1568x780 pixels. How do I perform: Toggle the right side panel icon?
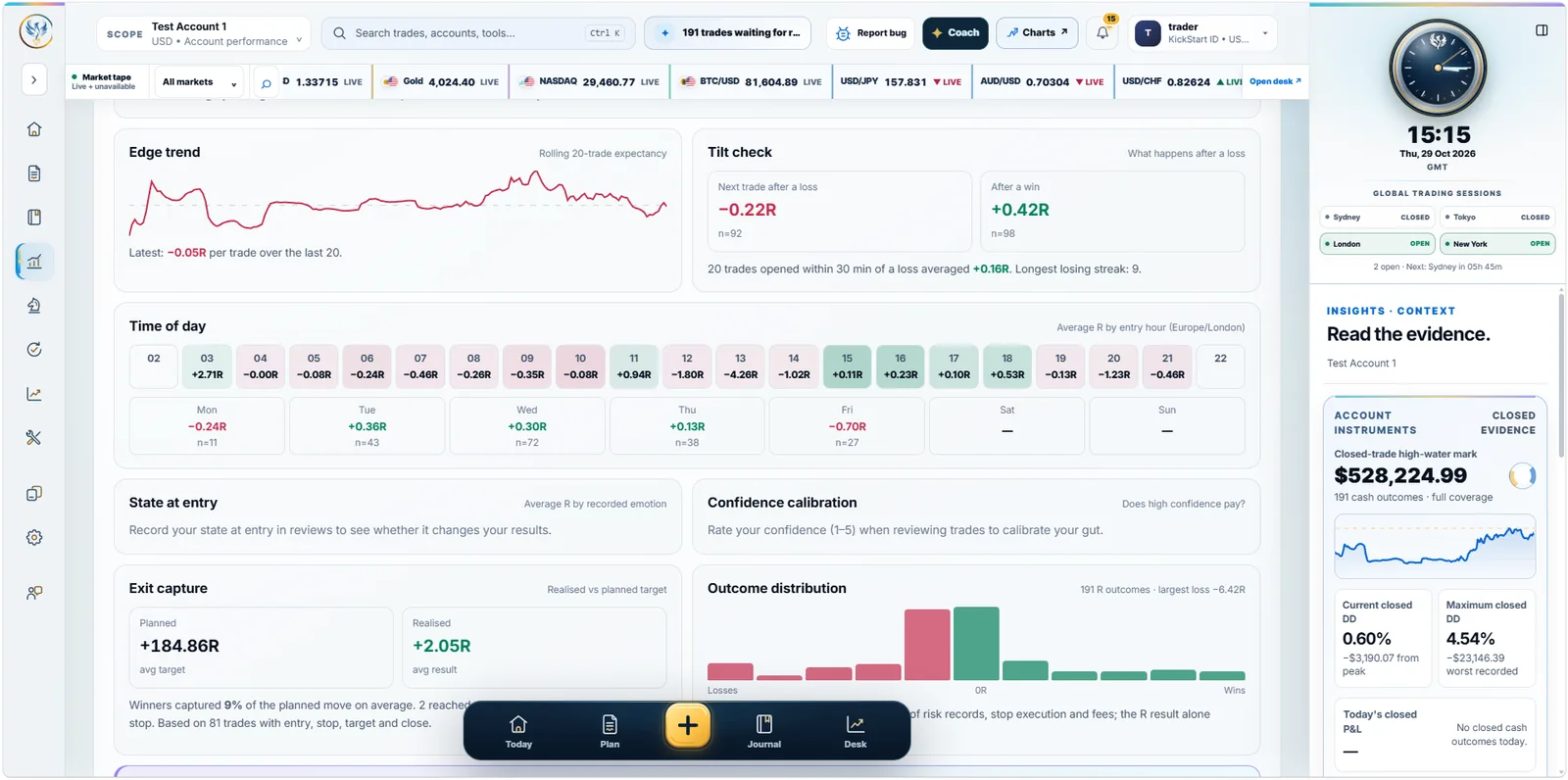pyautogui.click(x=1542, y=30)
